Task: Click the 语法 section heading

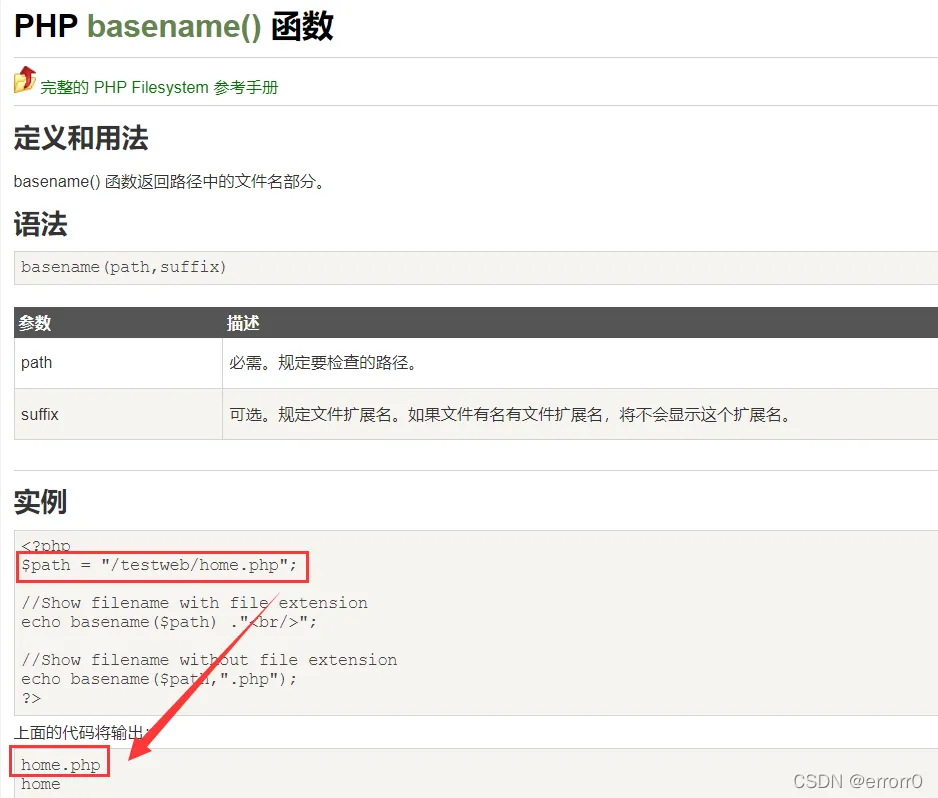Action: coord(40,224)
